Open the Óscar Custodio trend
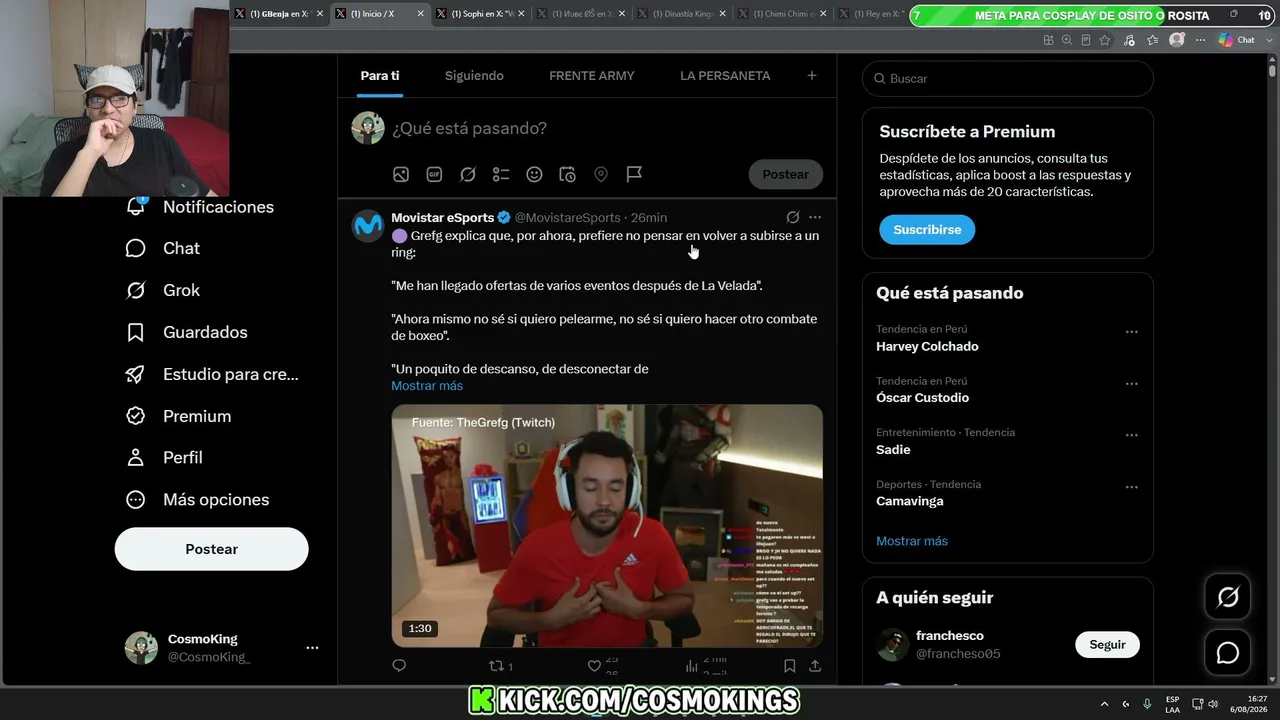 click(x=922, y=397)
